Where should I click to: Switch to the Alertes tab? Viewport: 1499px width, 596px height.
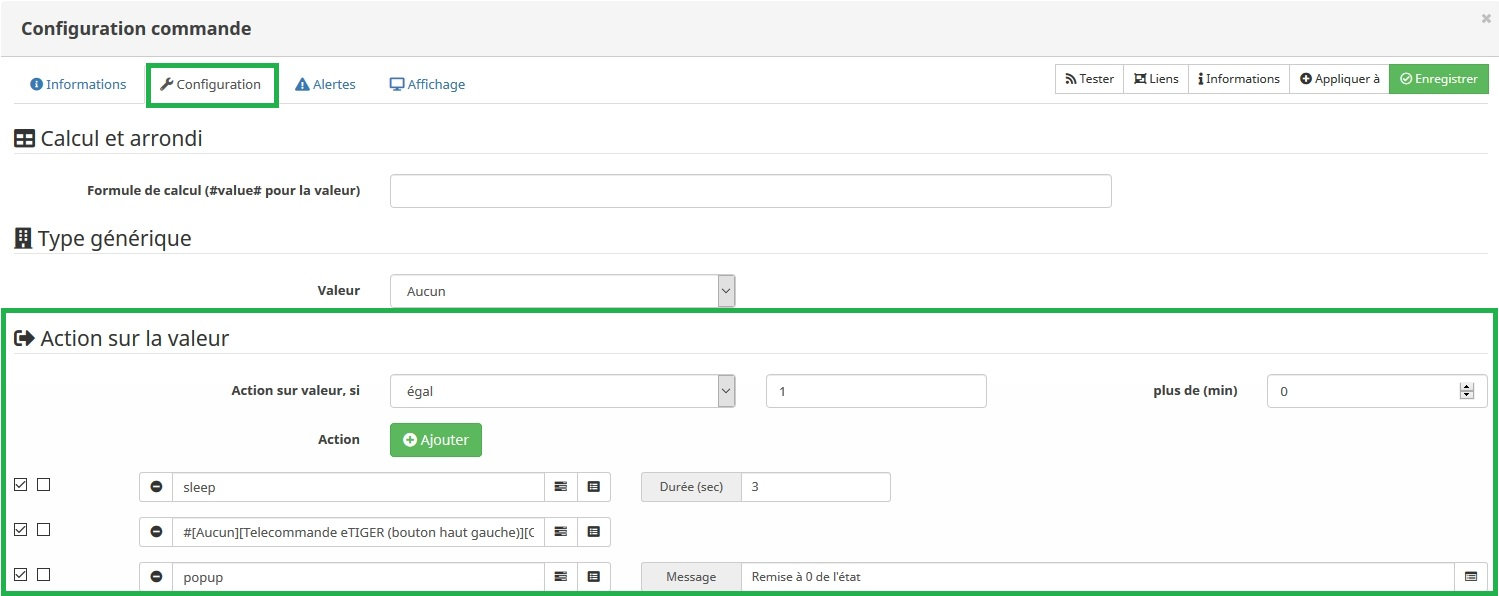[x=325, y=85]
